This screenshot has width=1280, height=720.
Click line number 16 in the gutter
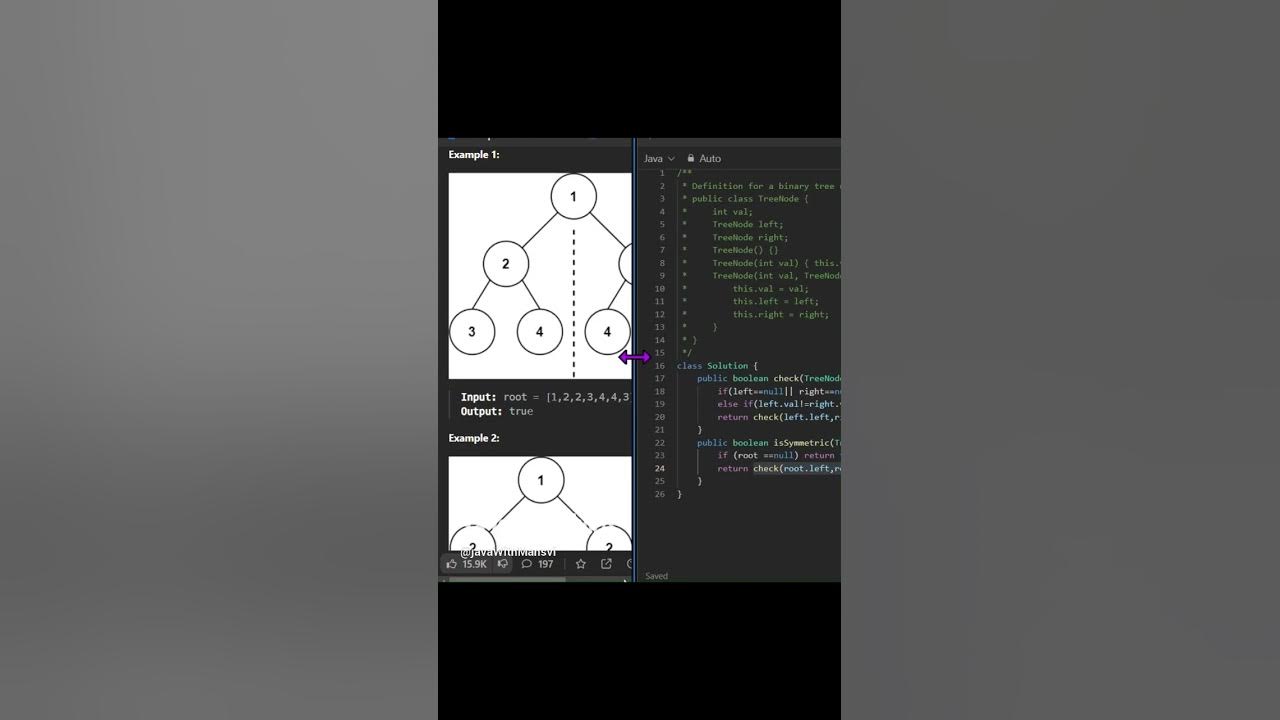[660, 366]
